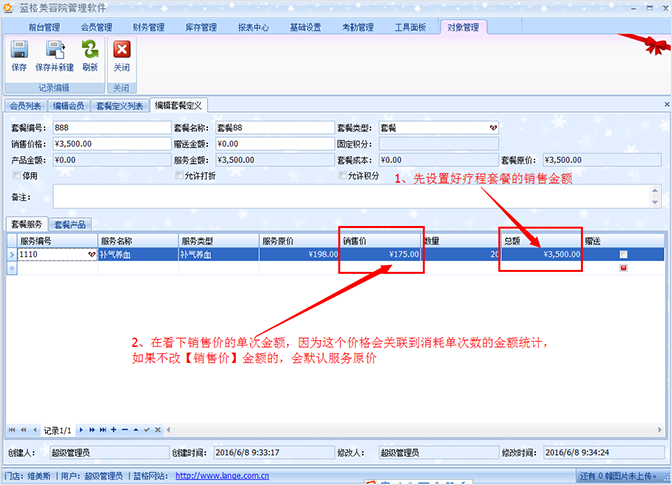Enable the 停用 checkbox
The height and width of the screenshot is (485, 672).
point(15,176)
